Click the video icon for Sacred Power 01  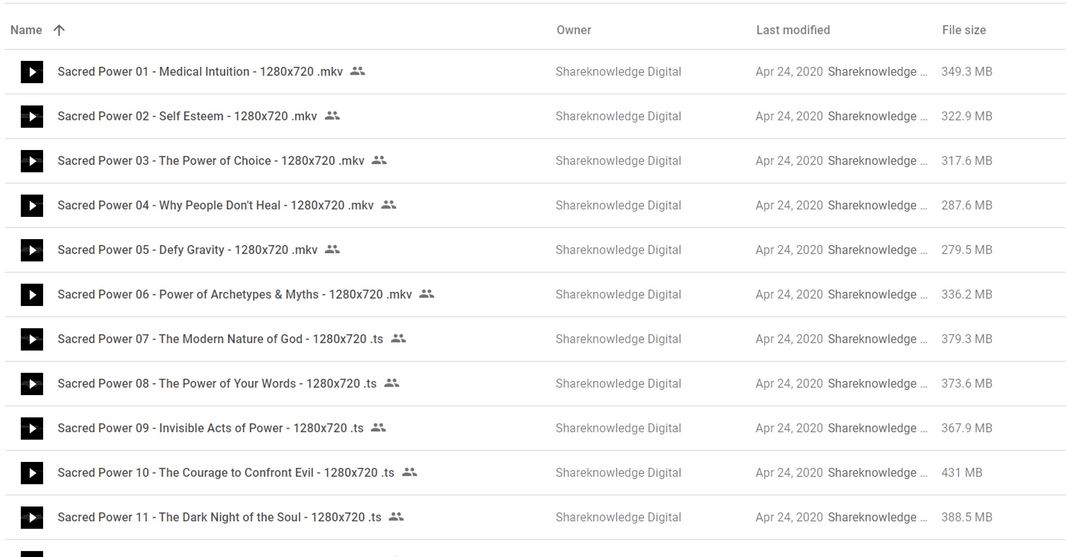point(32,72)
